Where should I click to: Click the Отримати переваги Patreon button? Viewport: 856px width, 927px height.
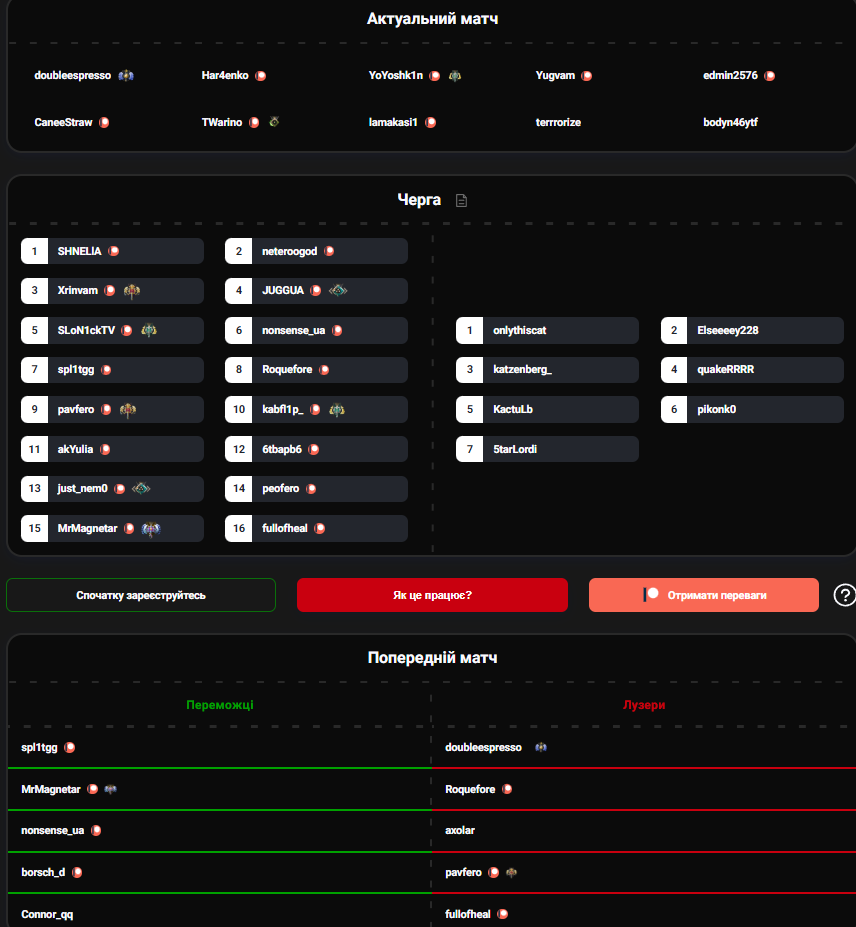click(703, 595)
